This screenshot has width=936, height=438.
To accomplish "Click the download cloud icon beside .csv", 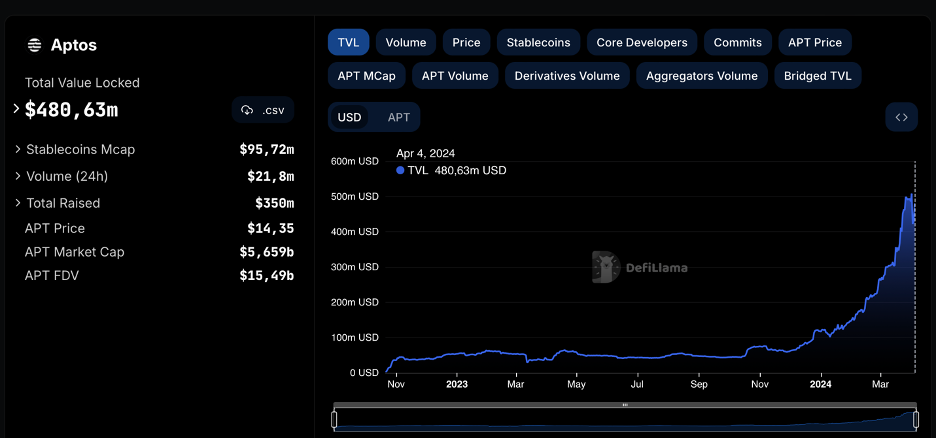I will 247,110.
